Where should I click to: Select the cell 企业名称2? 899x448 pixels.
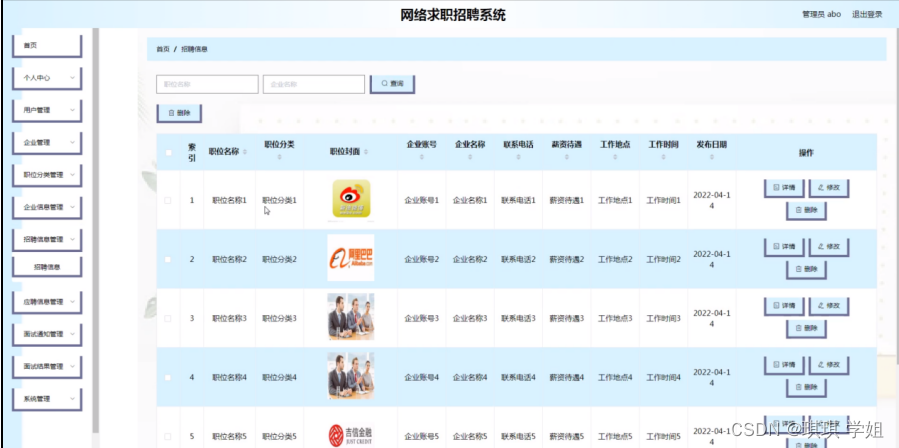point(470,259)
